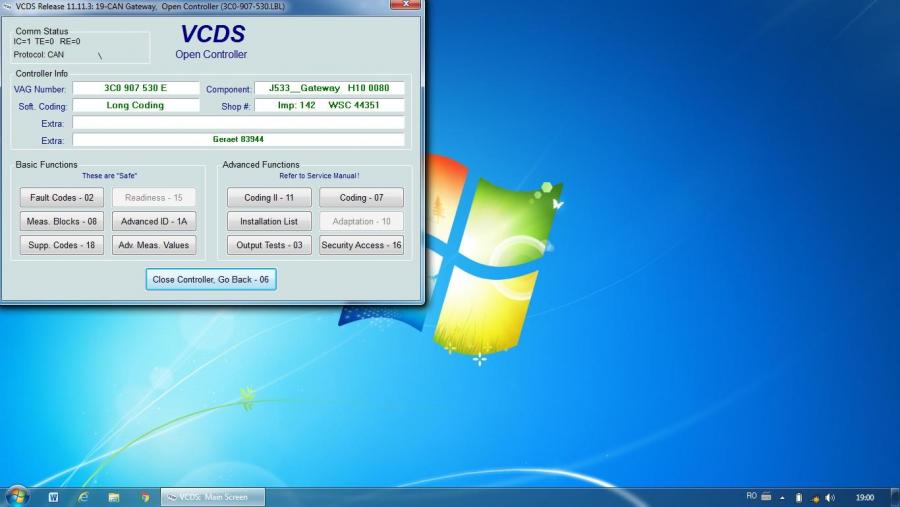Open Coding - 07 function
The image size is (900, 507).
click(x=361, y=198)
